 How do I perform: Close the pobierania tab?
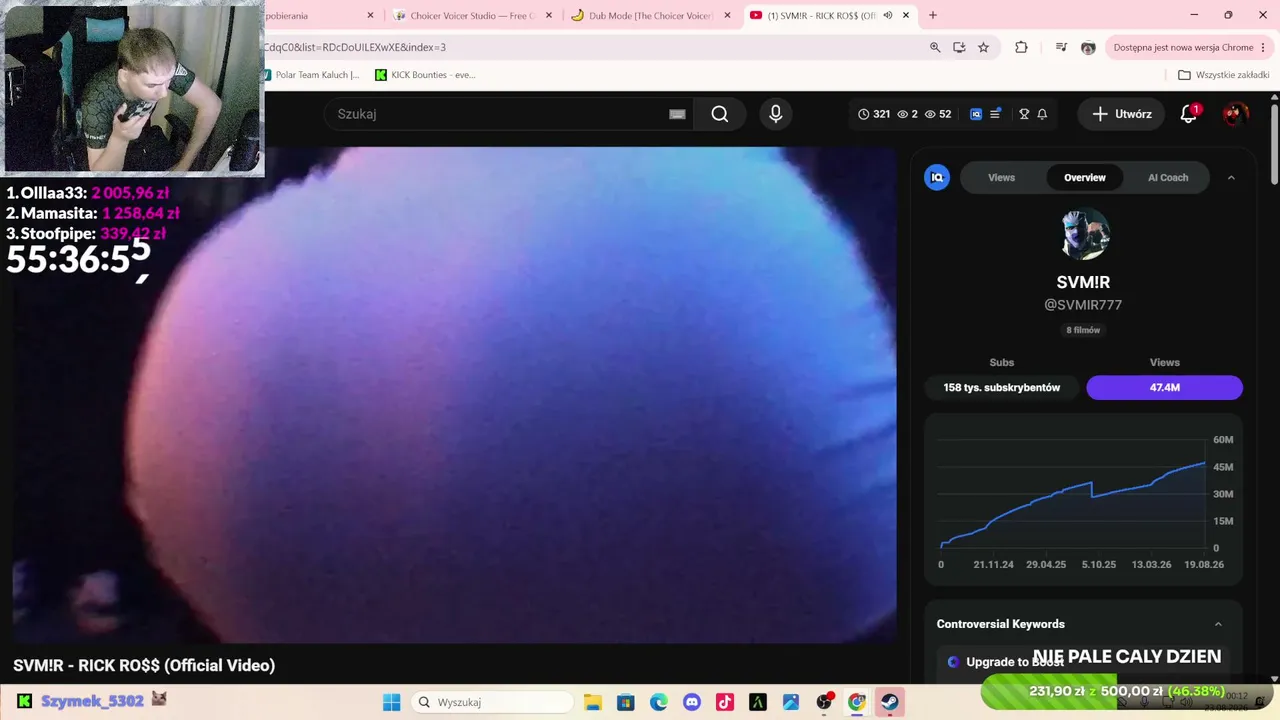[x=370, y=16]
